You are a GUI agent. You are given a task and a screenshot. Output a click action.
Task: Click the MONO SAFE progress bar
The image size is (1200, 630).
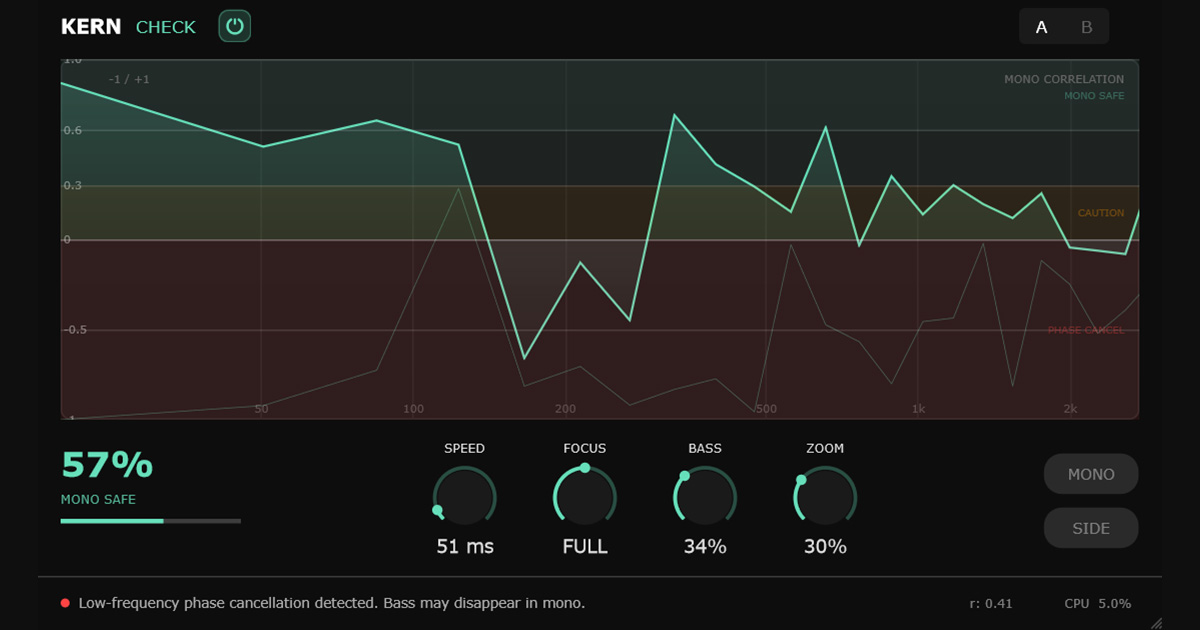(151, 521)
